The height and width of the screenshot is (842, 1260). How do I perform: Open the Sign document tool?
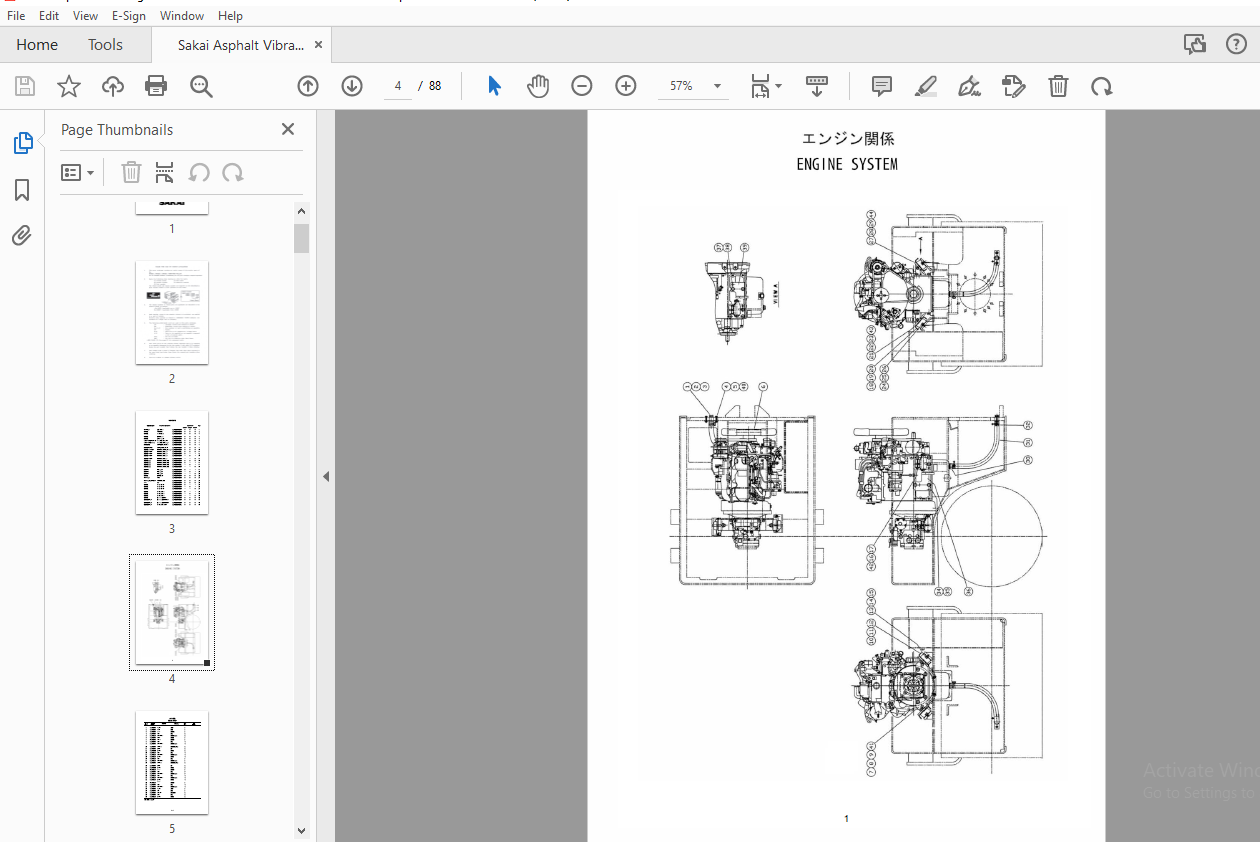tap(969, 86)
